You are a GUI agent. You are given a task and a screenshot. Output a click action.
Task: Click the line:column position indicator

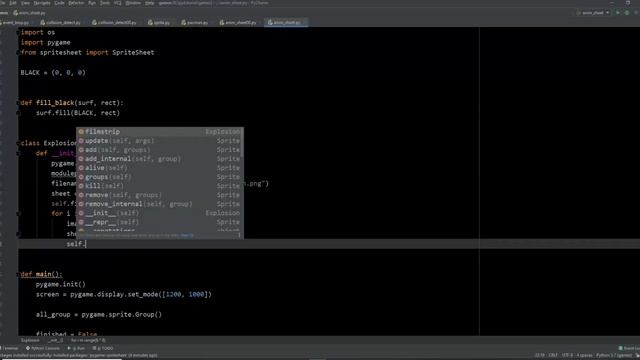pos(540,356)
